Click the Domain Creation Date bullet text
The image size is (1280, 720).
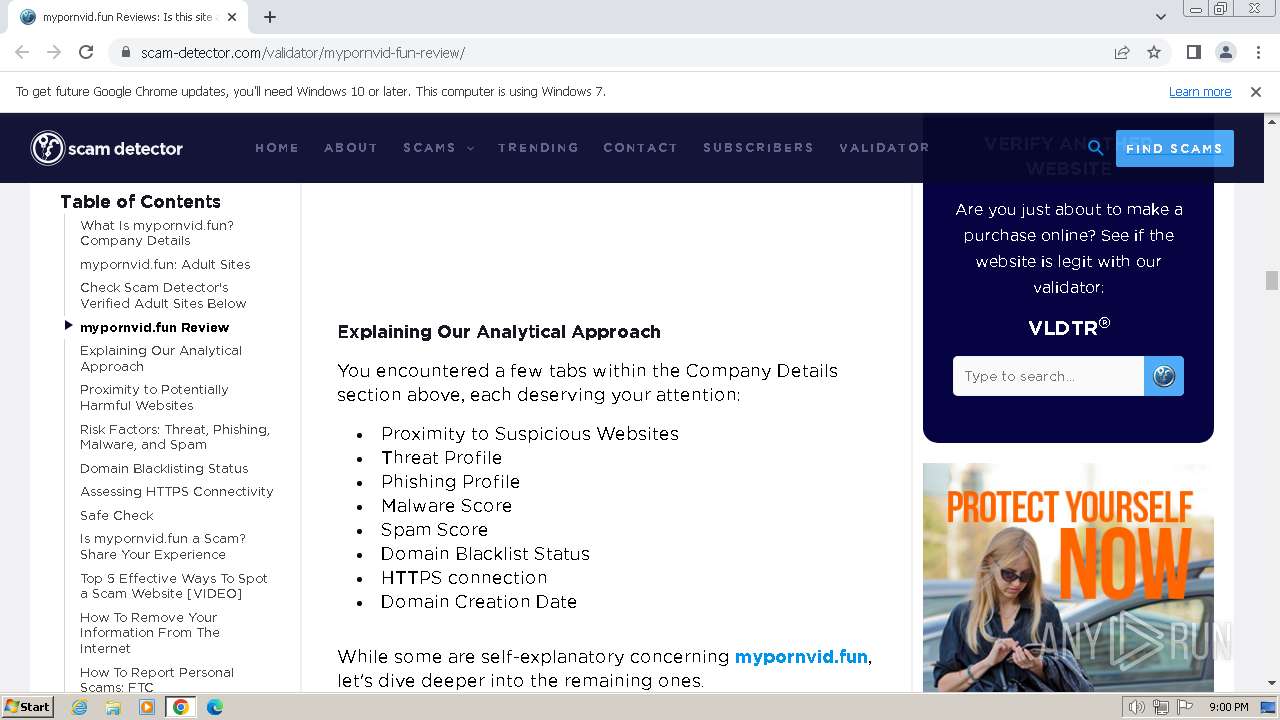coord(479,602)
